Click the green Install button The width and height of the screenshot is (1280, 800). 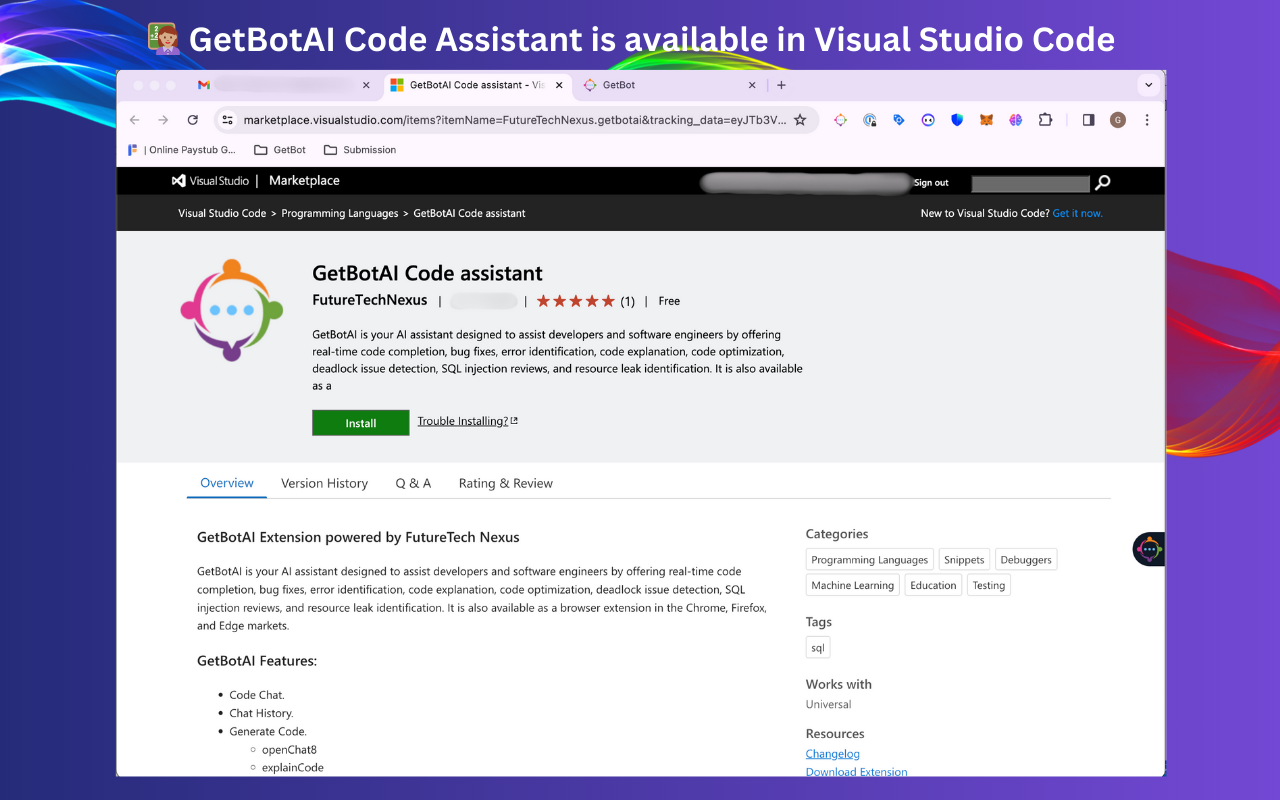point(361,423)
